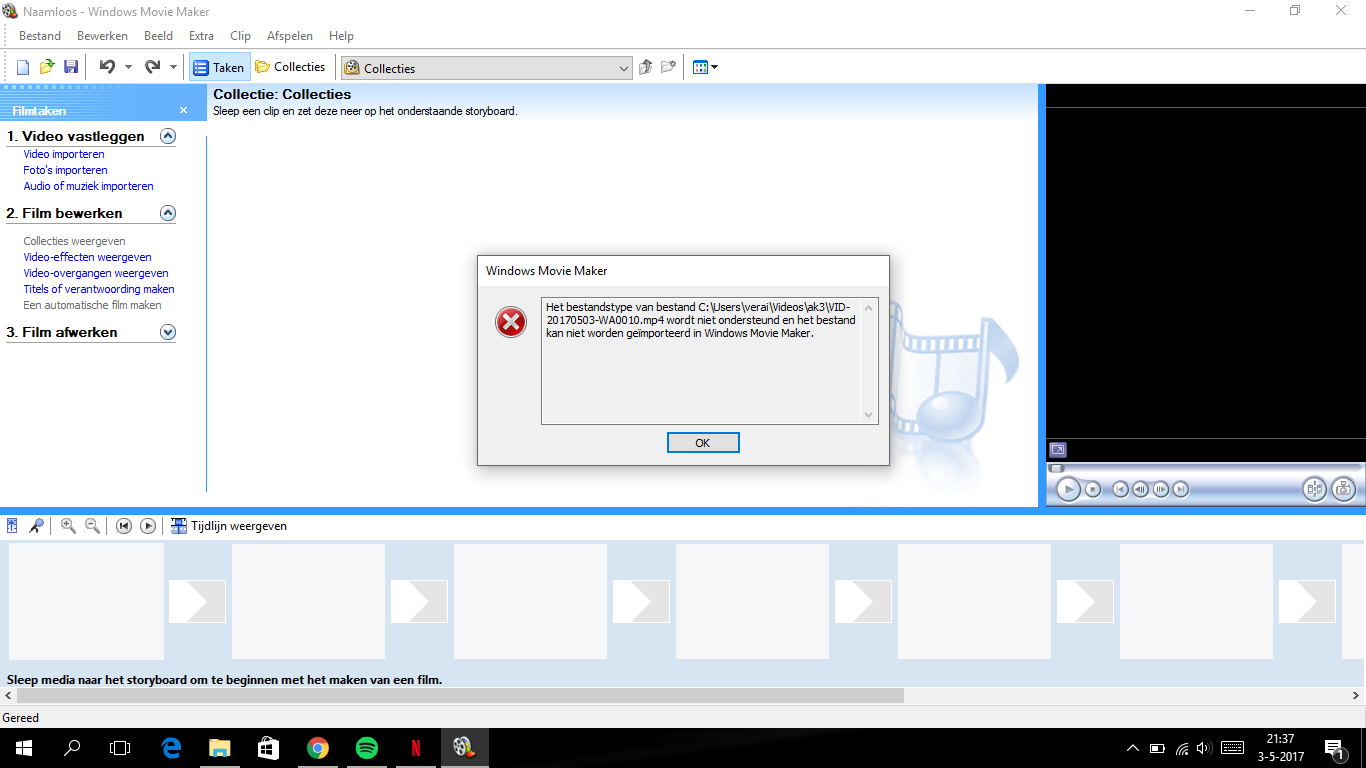
Task: Click the first empty storyboard clip cell
Action: [86, 601]
